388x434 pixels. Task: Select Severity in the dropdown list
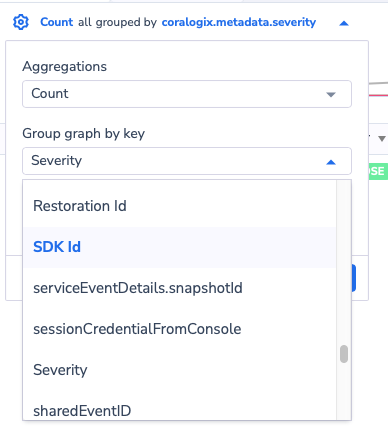point(180,370)
